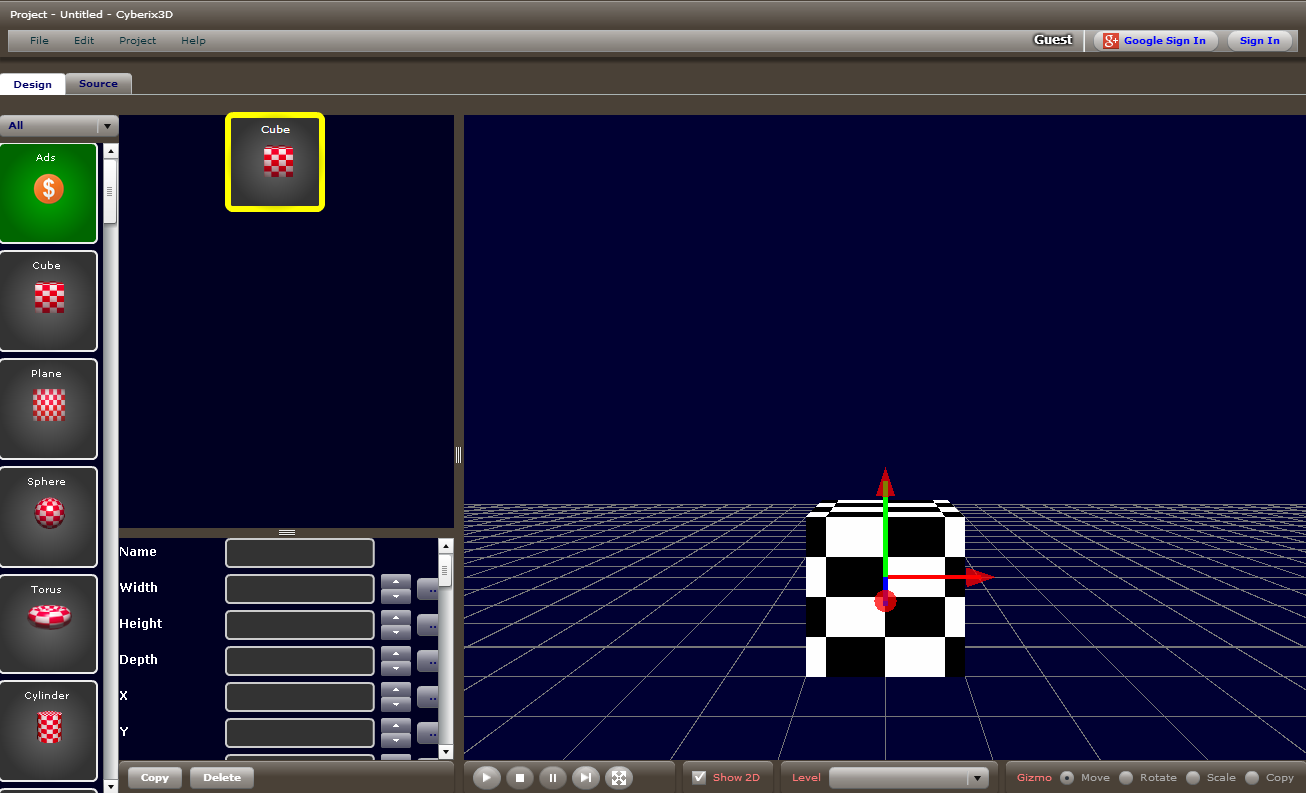Select the Sphere object in the library
Screen dimensions: 1306x793
point(48,517)
